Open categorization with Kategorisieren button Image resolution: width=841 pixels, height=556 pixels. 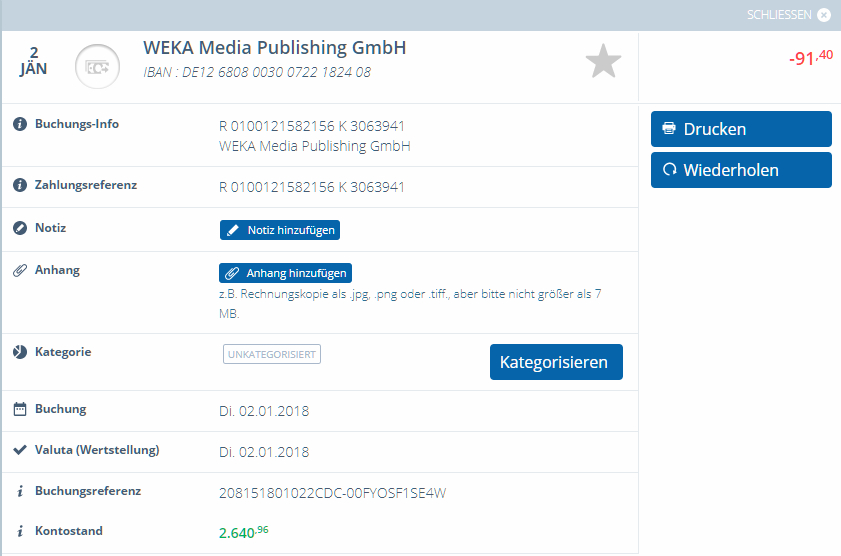tap(556, 362)
